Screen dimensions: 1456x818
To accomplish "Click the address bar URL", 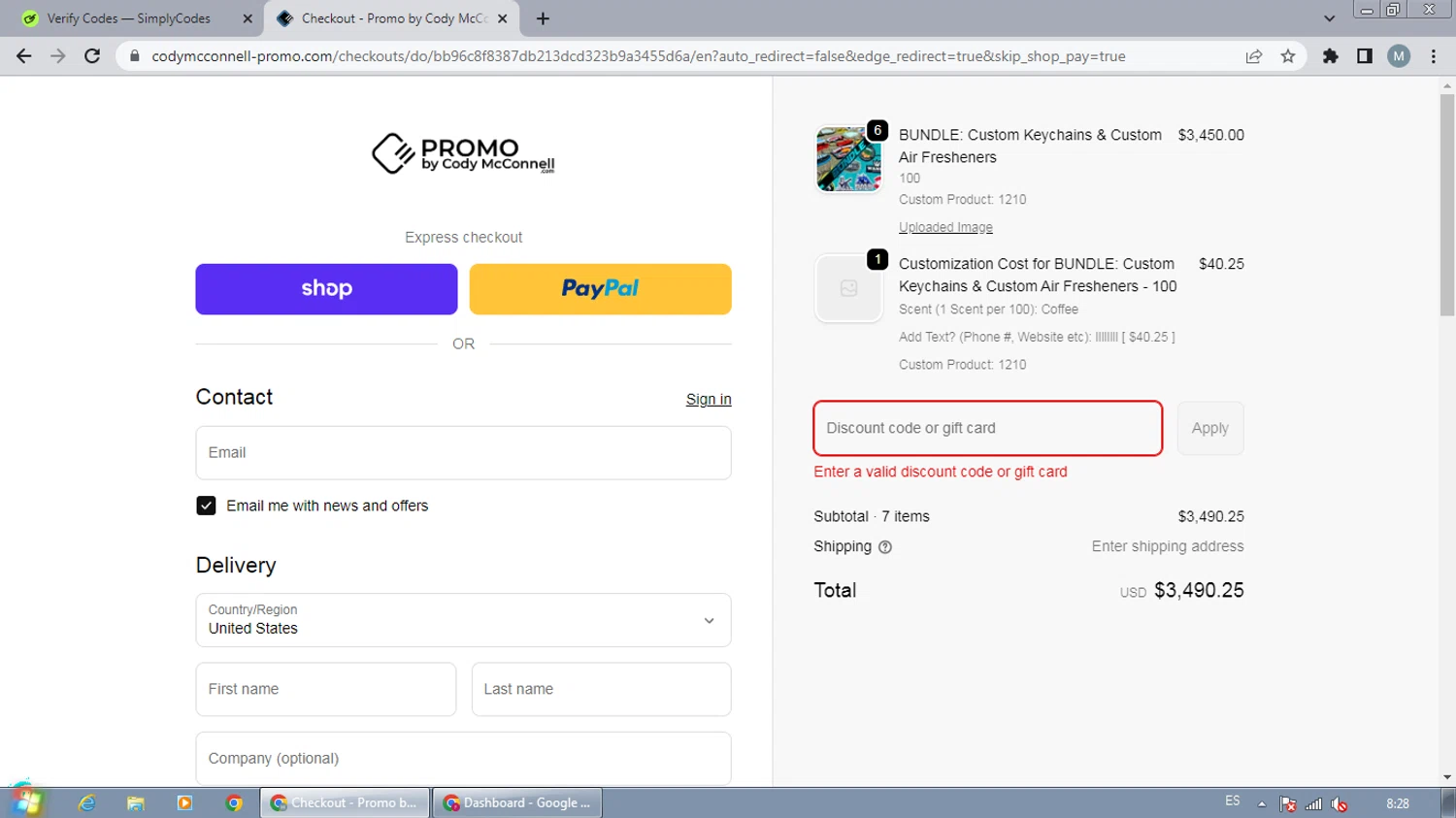I will pyautogui.click(x=639, y=56).
